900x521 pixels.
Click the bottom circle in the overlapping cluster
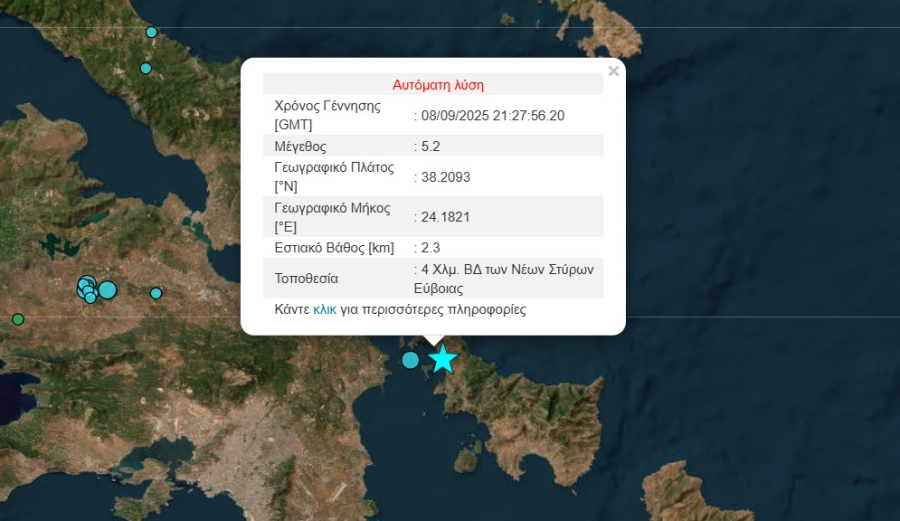pyautogui.click(x=90, y=297)
